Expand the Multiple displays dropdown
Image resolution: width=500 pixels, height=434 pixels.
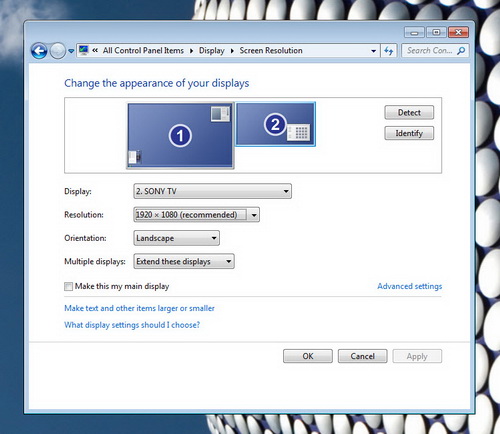click(x=184, y=261)
